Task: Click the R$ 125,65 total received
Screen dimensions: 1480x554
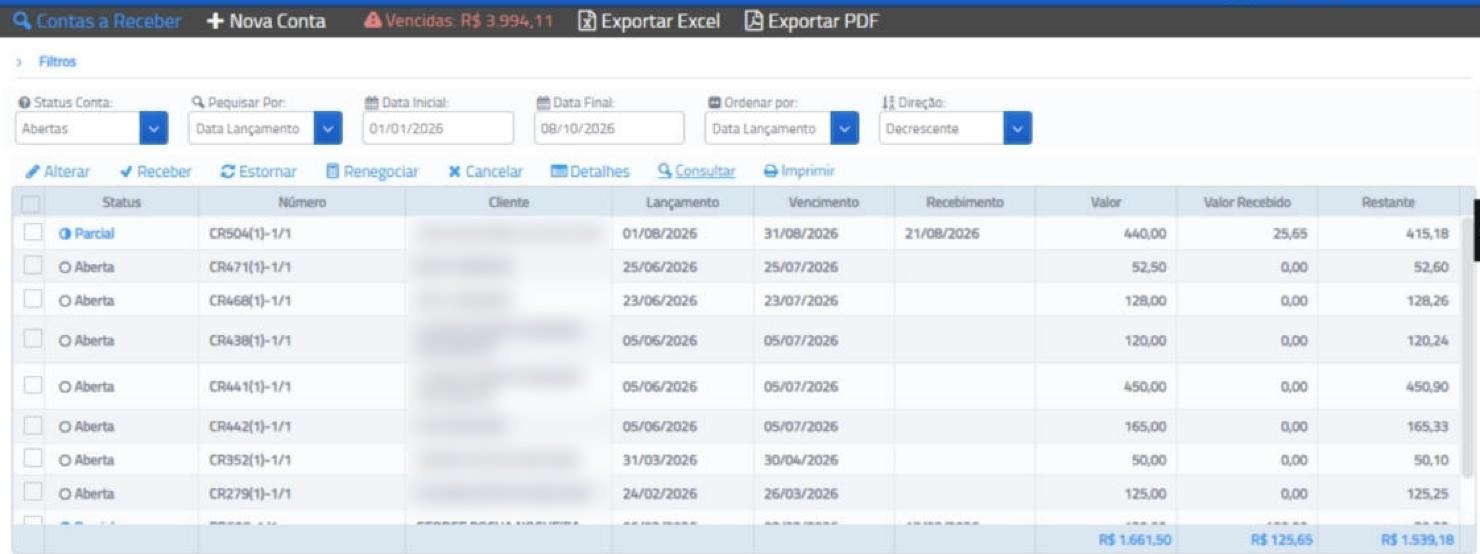Action: [1281, 540]
